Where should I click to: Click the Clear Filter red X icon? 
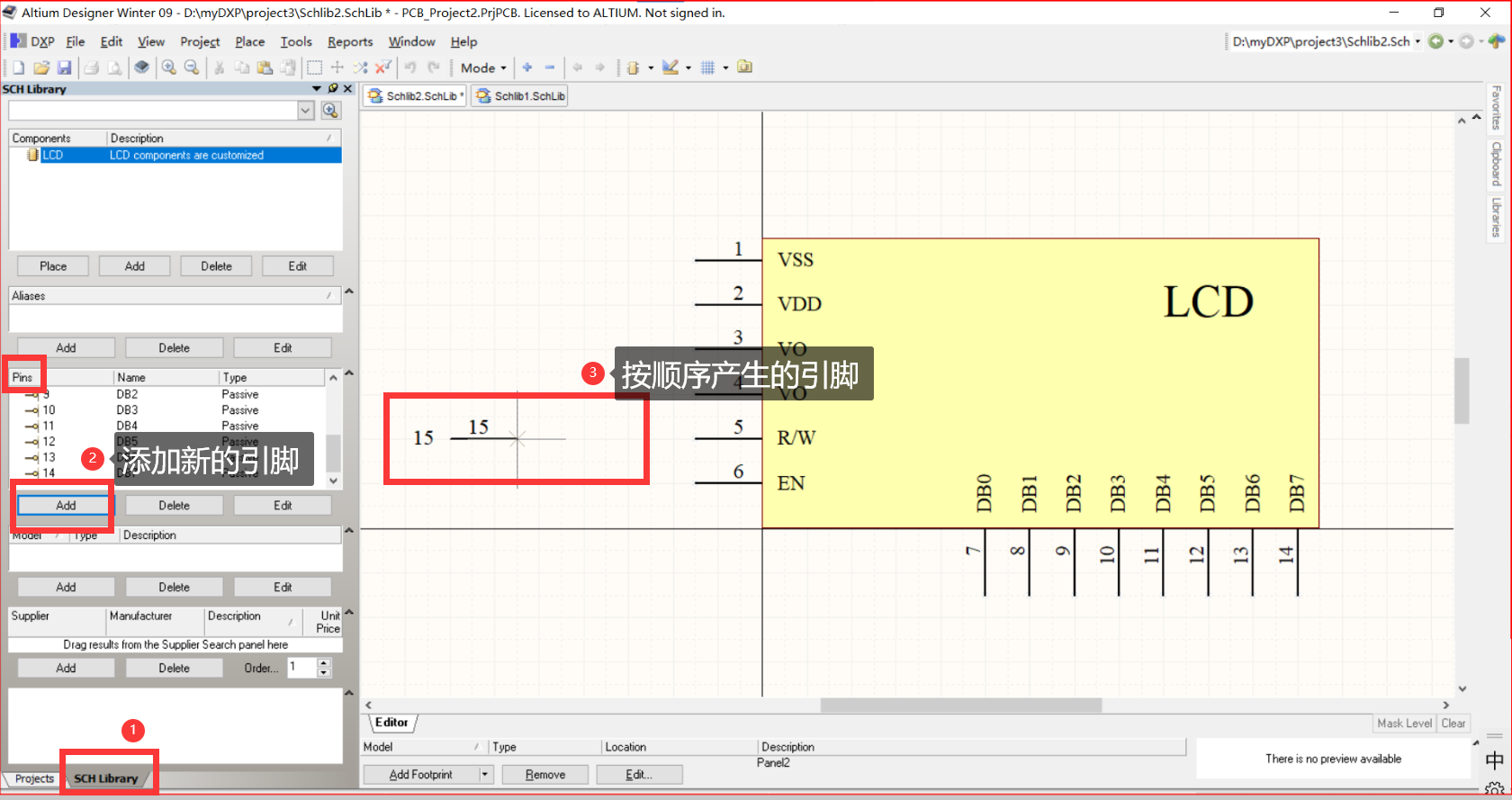tap(383, 67)
